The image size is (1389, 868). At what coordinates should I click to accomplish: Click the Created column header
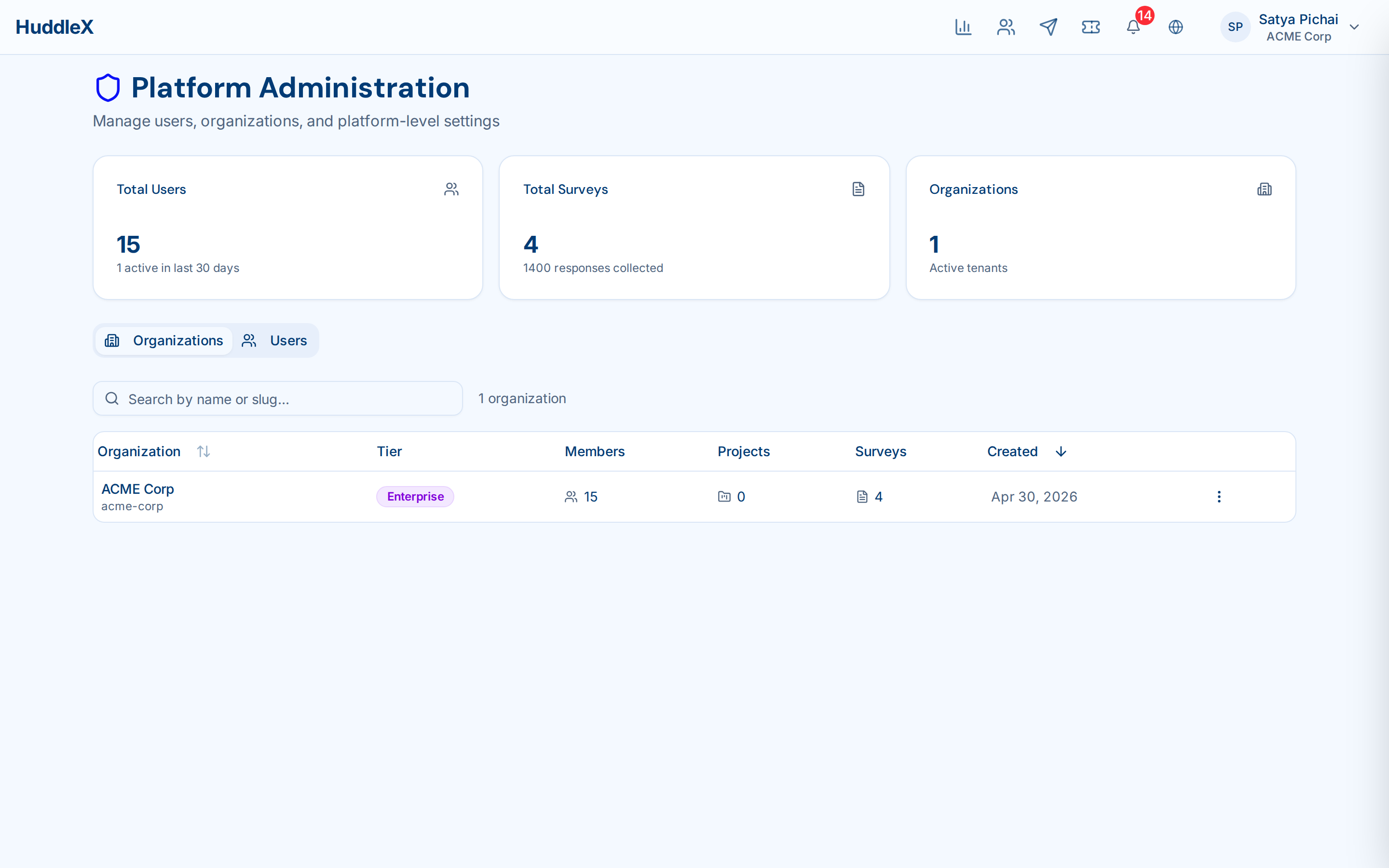tap(1012, 452)
